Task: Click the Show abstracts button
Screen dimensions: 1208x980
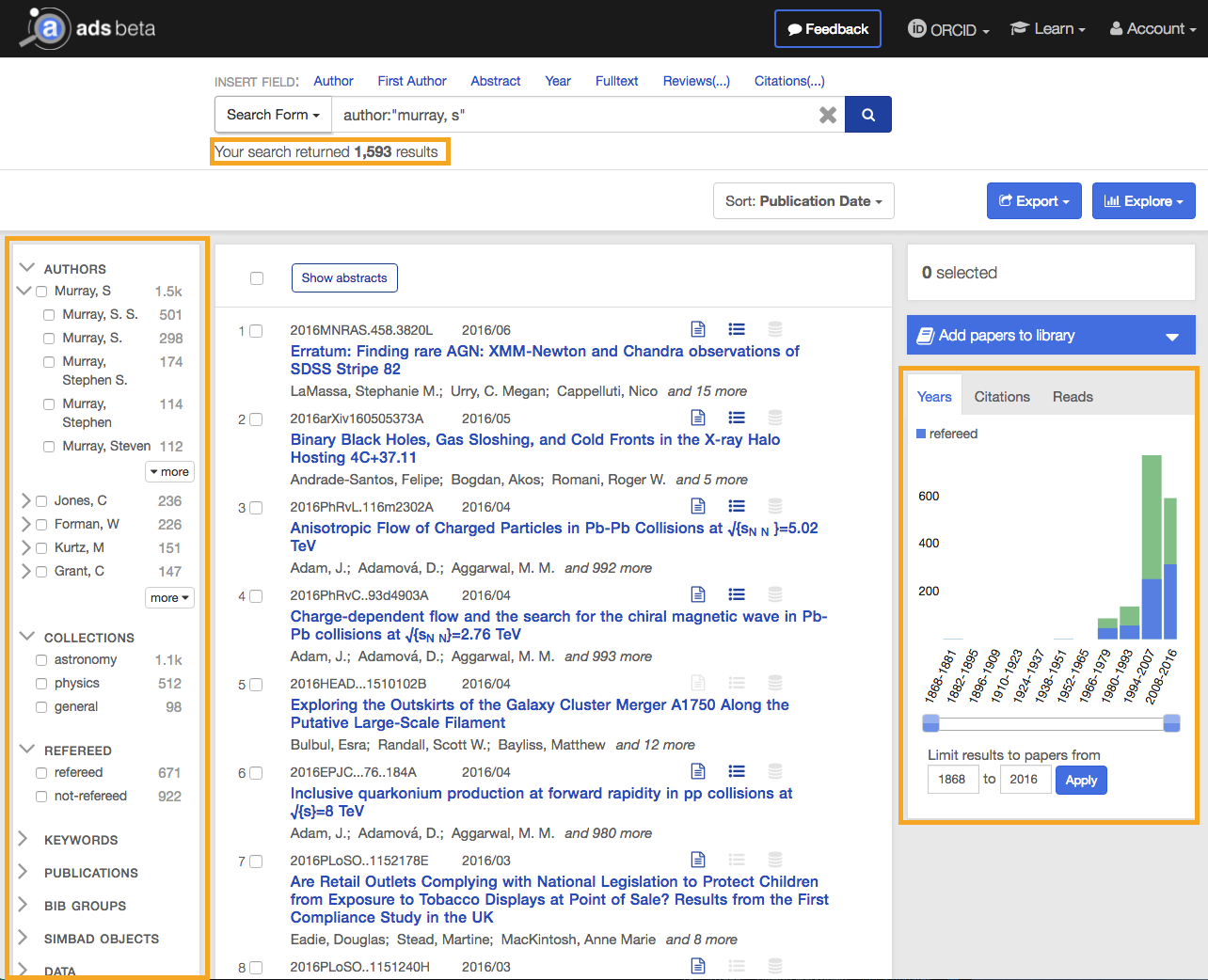Action: [x=344, y=278]
